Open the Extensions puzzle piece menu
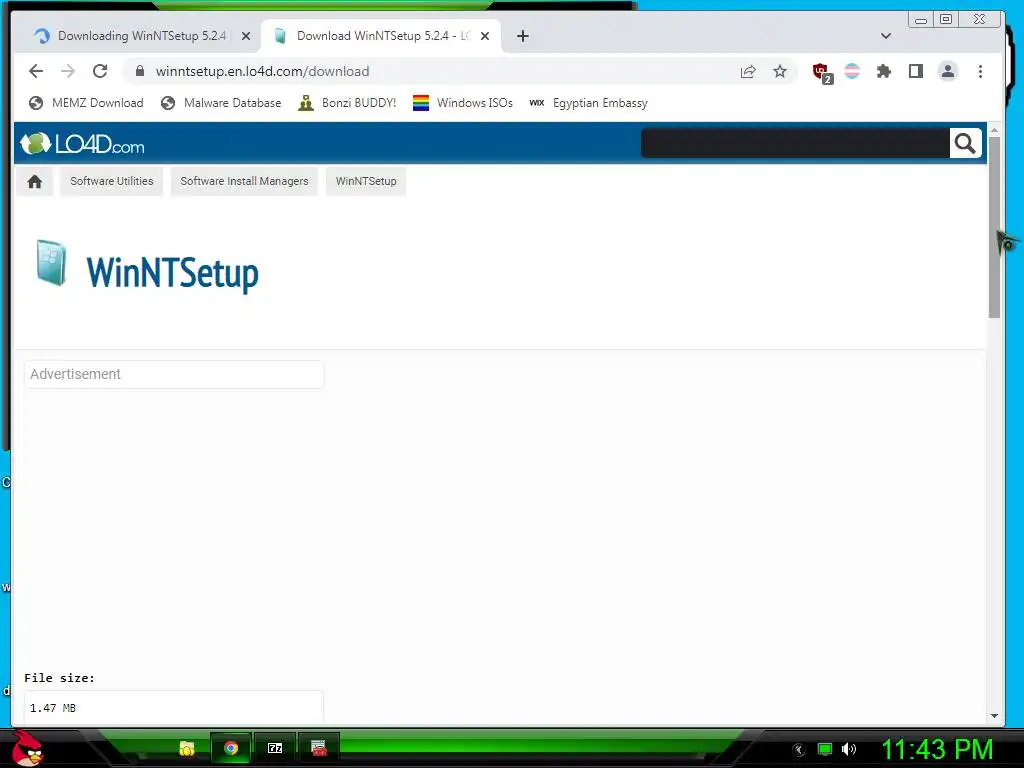Viewport: 1024px width, 768px height. [x=884, y=71]
